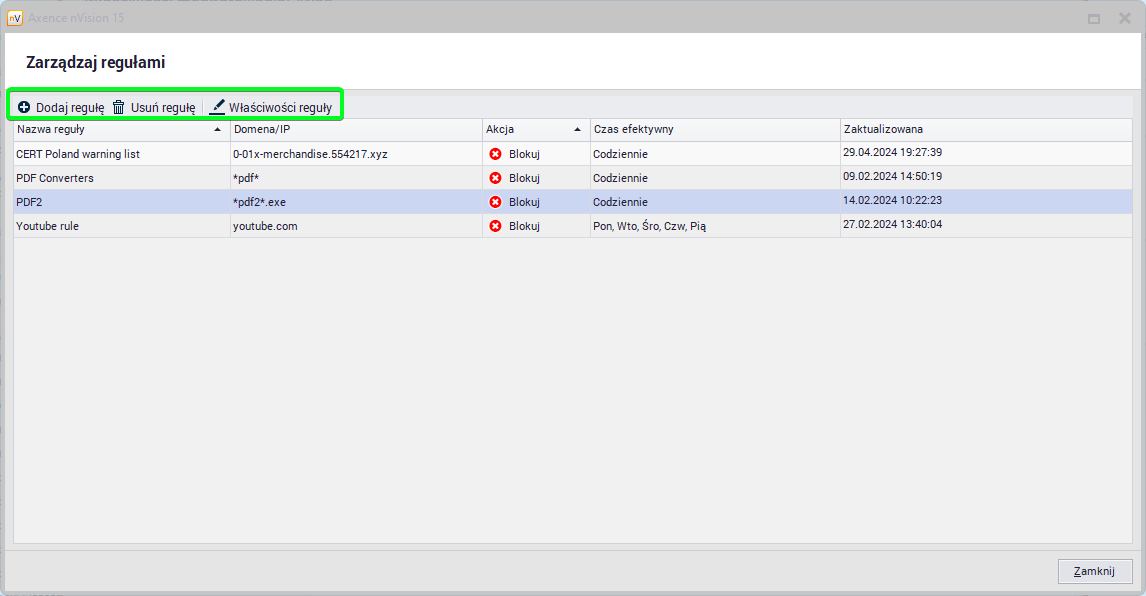
Task: Click the Domena/IP column header
Action: pyautogui.click(x=261, y=130)
